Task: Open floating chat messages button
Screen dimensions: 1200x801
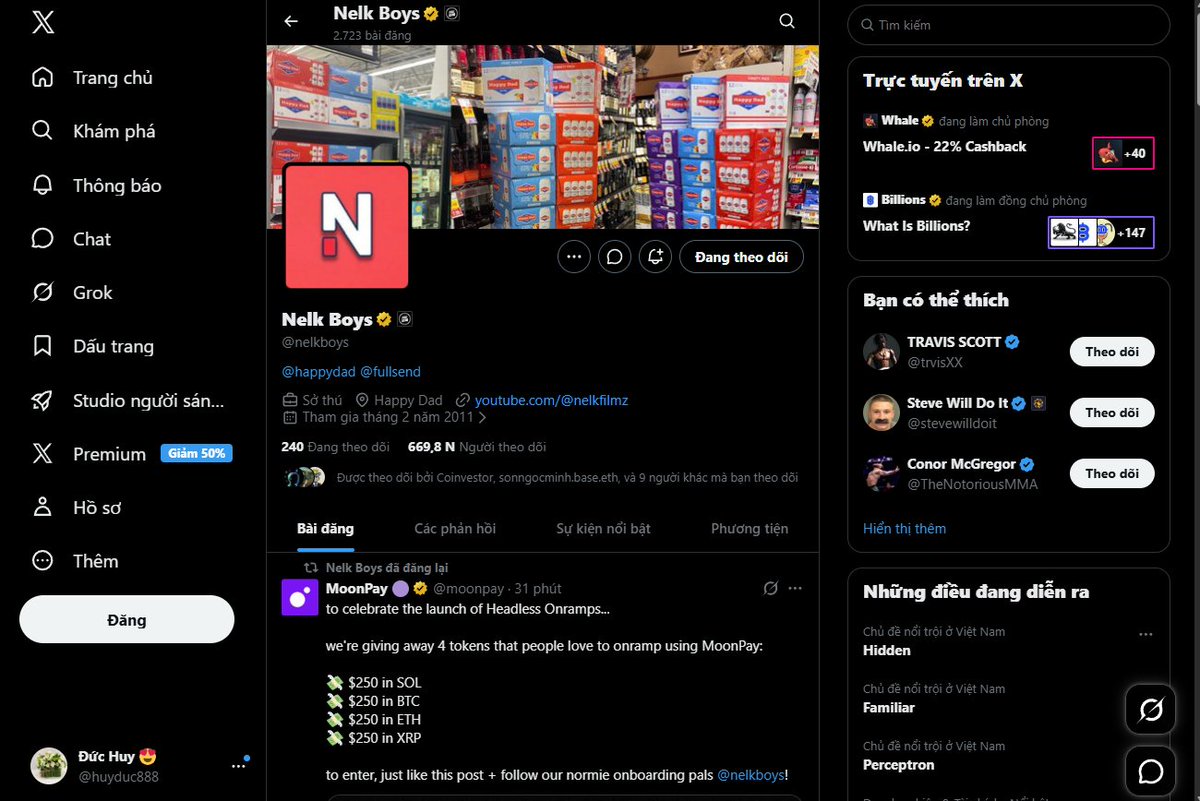Action: tap(1151, 771)
